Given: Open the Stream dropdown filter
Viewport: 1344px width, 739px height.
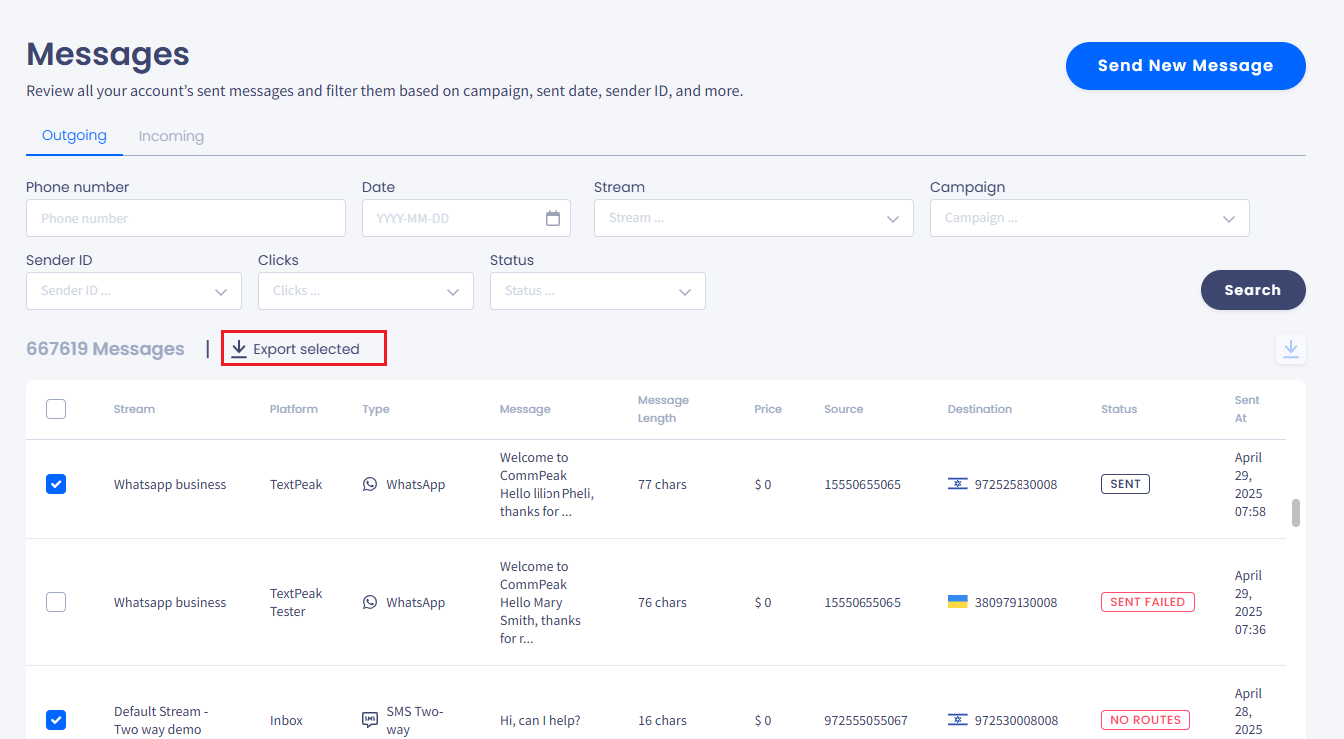Looking at the screenshot, I should pyautogui.click(x=754, y=218).
